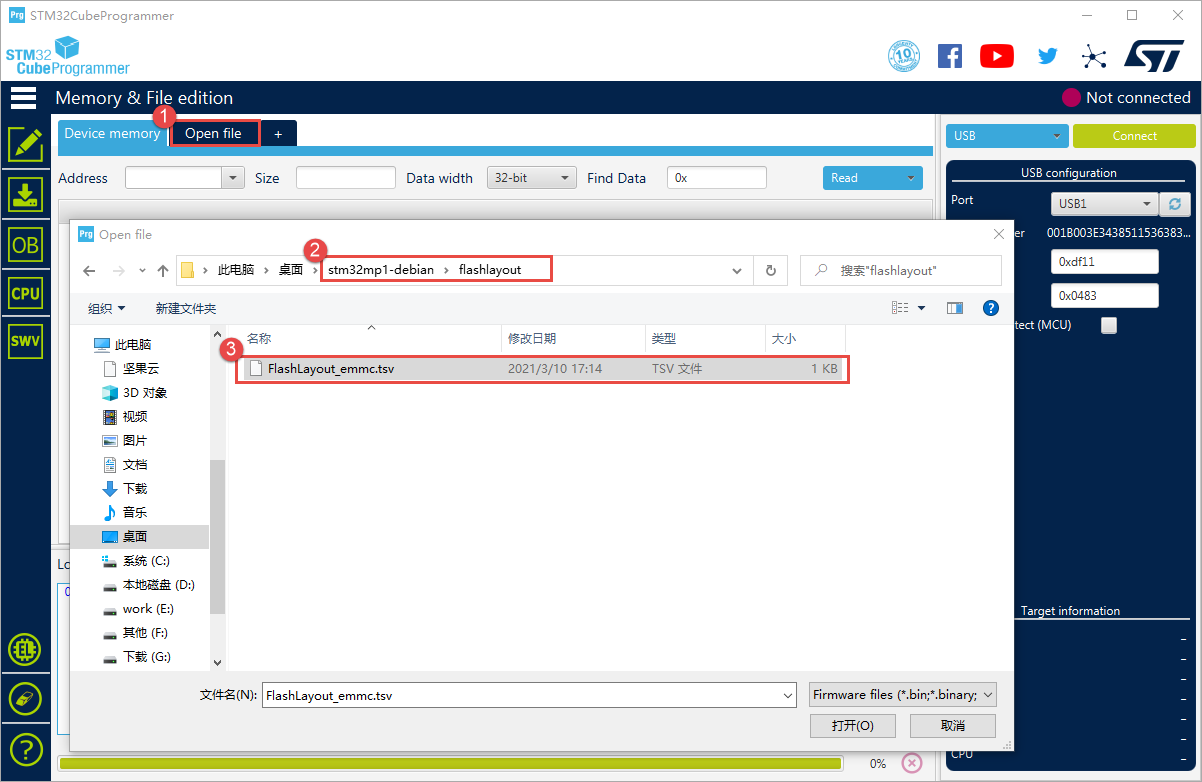Open the 组织 organize menu
Image resolution: width=1202 pixels, height=782 pixels.
tap(106, 308)
